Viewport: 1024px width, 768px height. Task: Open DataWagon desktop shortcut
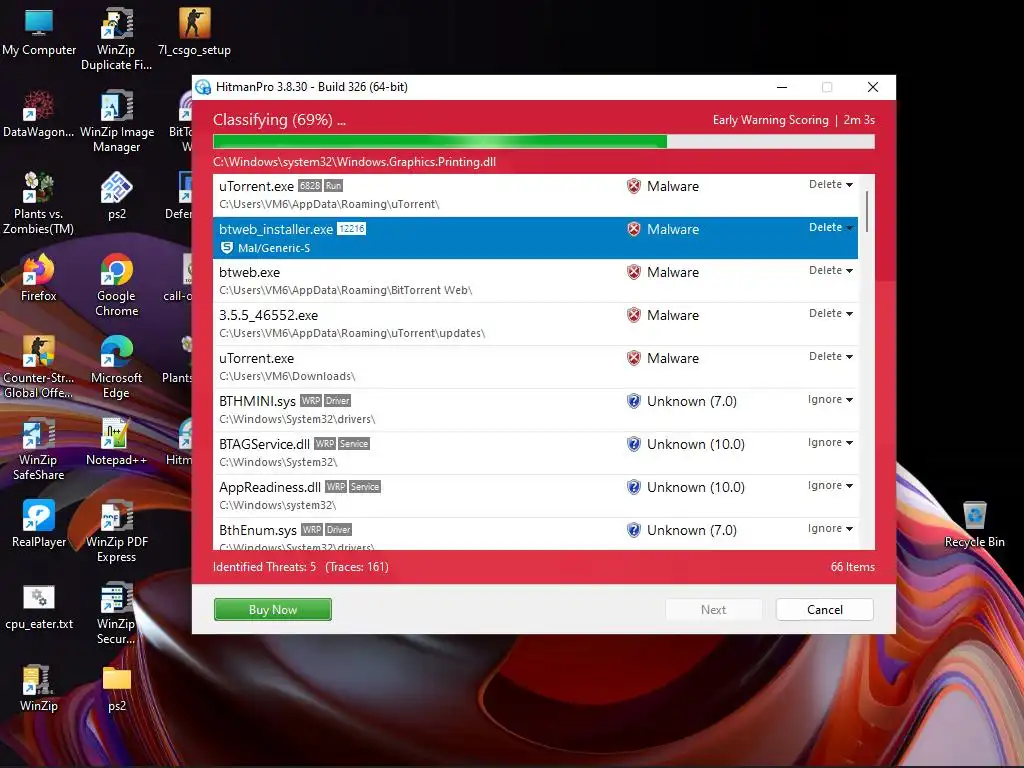(x=39, y=114)
